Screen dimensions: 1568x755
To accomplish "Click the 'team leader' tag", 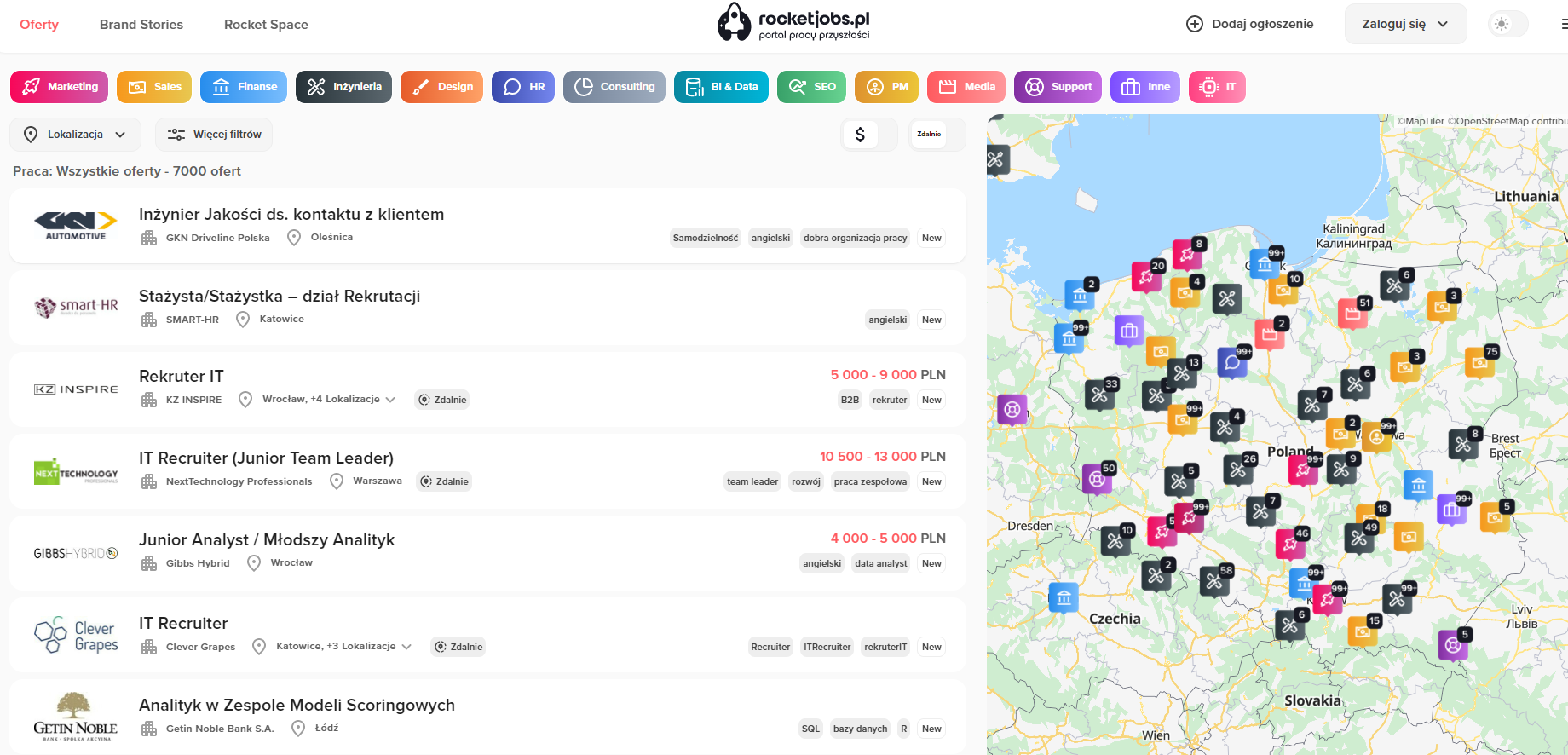I will click(x=752, y=481).
